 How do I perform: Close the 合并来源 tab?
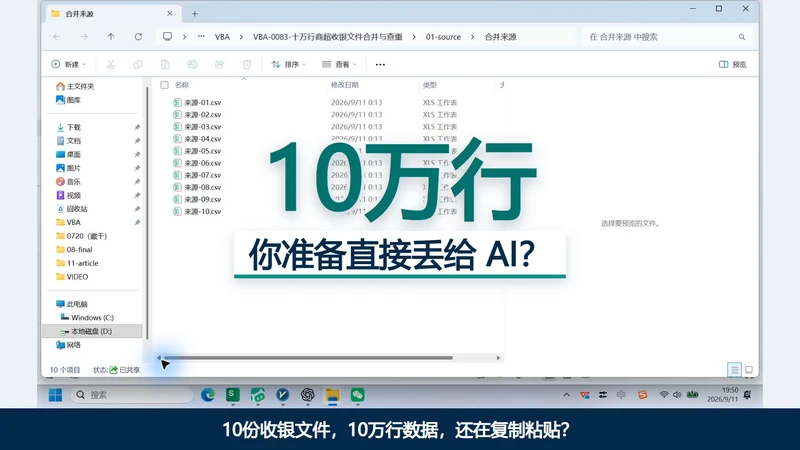(169, 14)
